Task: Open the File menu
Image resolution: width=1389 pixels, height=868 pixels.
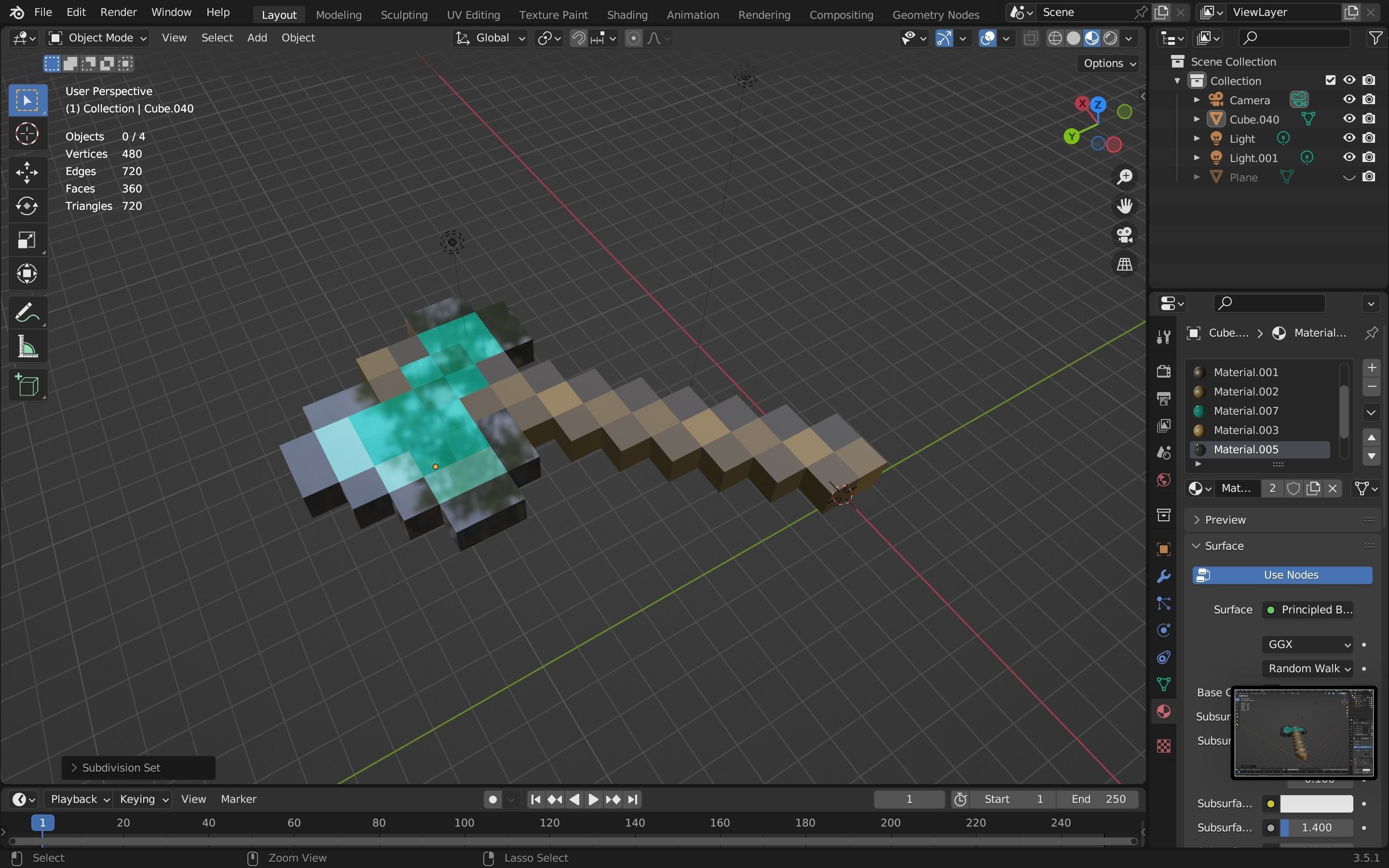Action: point(43,12)
